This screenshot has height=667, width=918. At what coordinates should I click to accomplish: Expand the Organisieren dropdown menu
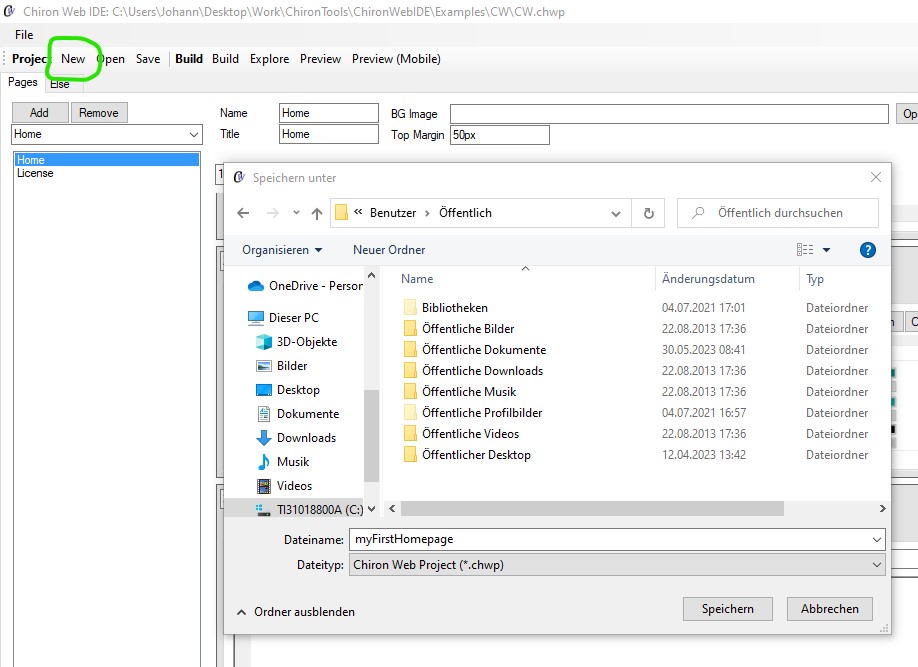[x=282, y=250]
